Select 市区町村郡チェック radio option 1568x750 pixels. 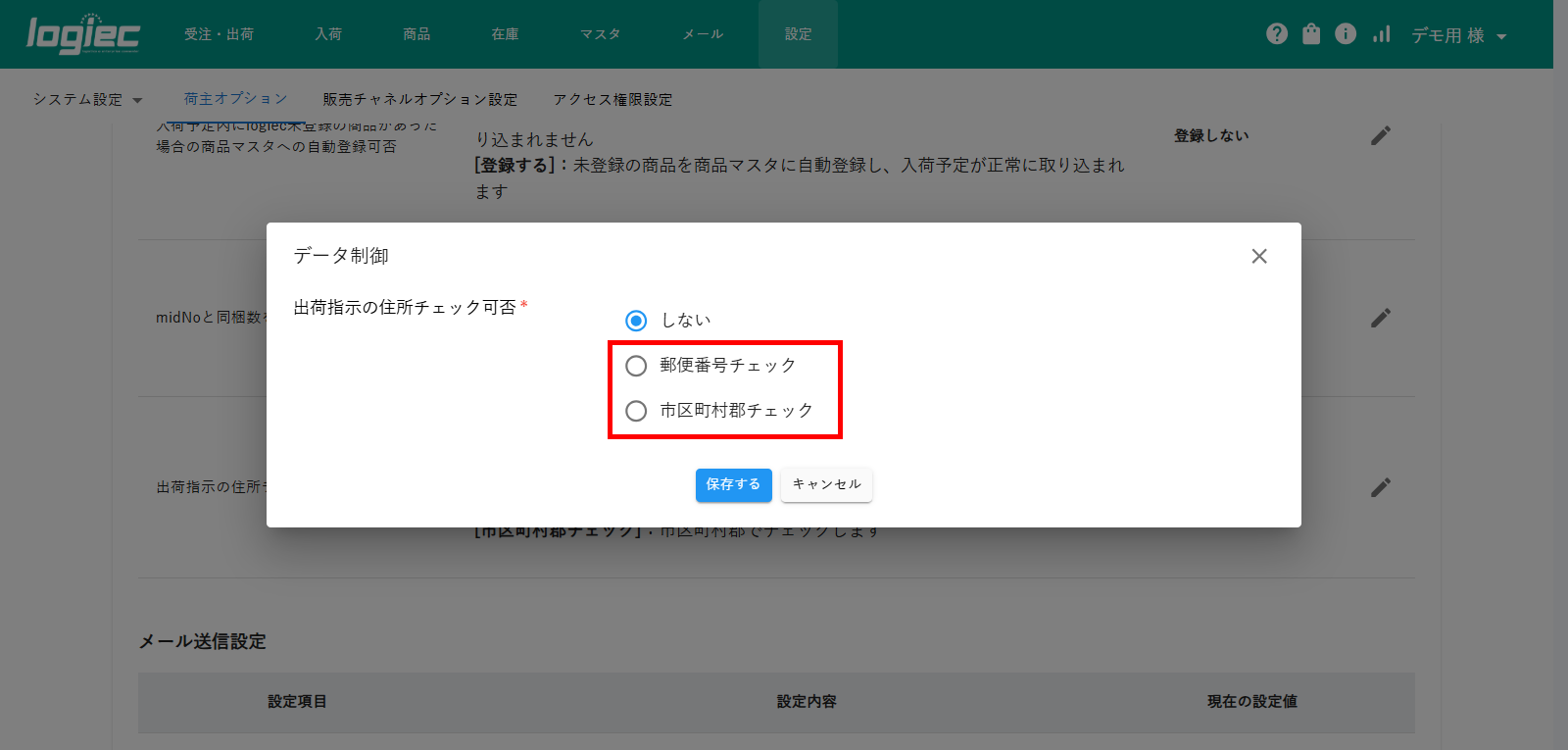coord(636,411)
